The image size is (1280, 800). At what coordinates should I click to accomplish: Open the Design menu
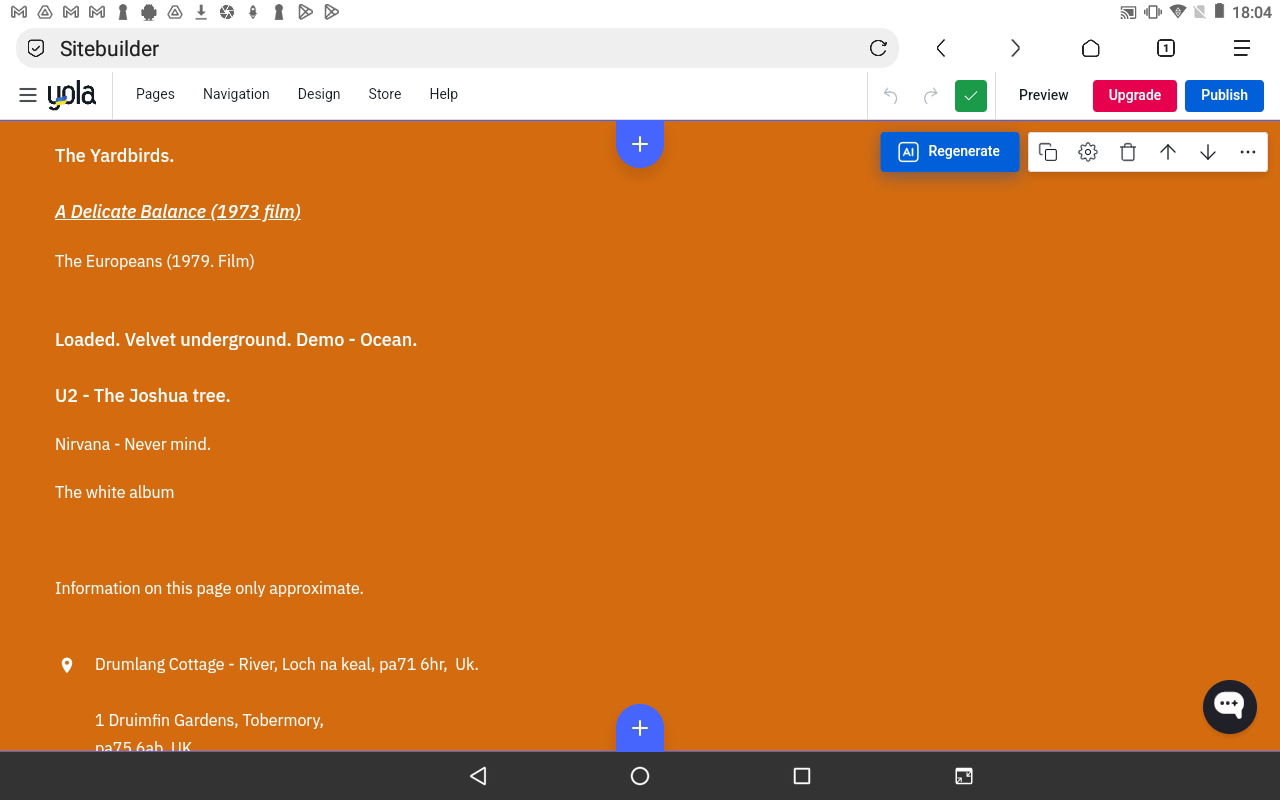319,94
